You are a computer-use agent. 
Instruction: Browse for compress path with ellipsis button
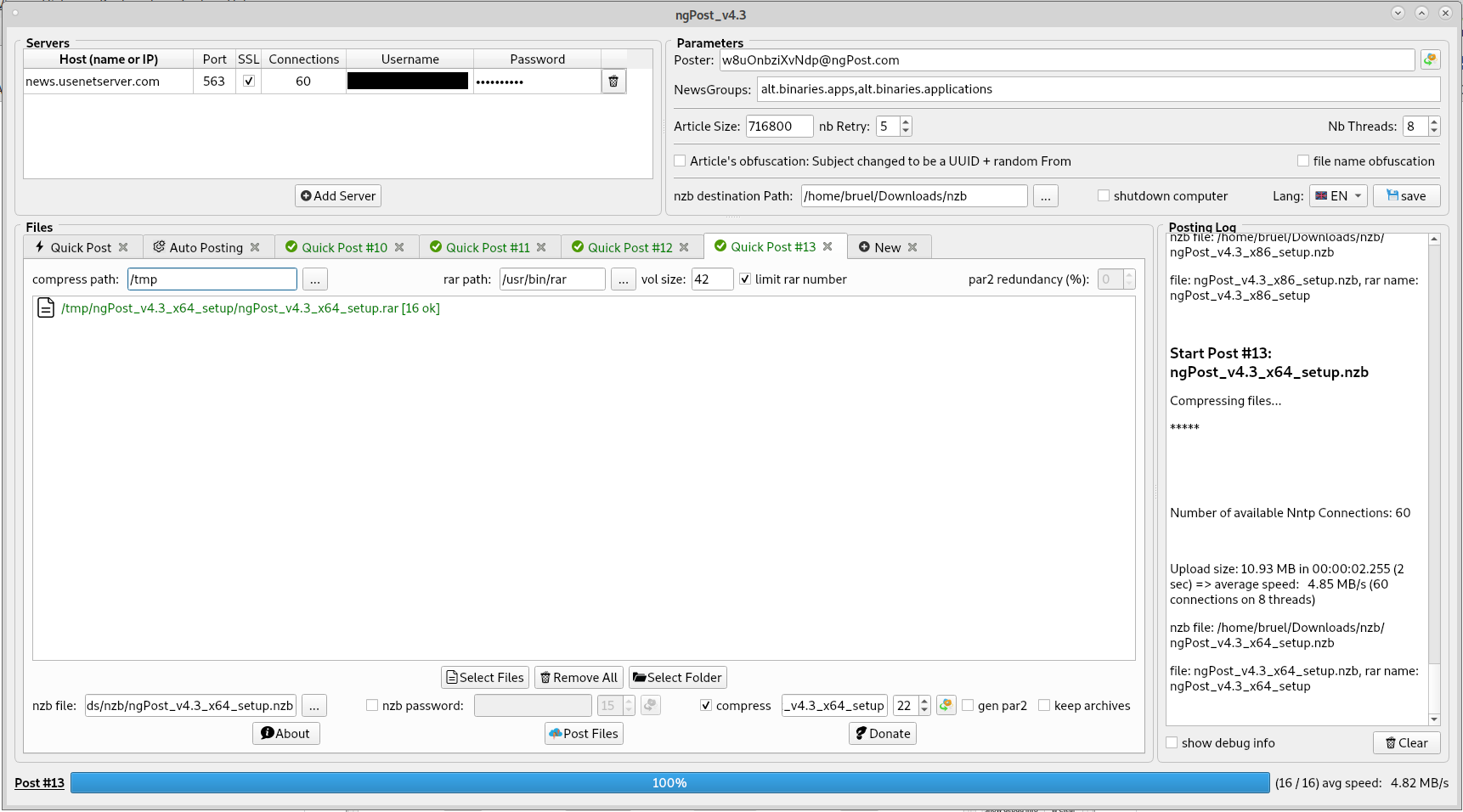(315, 279)
